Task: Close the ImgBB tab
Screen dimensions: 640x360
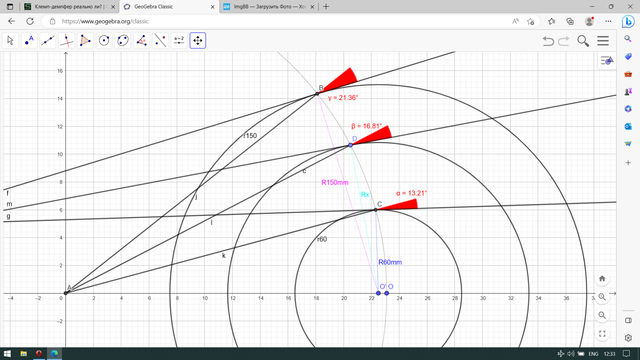Action: pyautogui.click(x=312, y=7)
